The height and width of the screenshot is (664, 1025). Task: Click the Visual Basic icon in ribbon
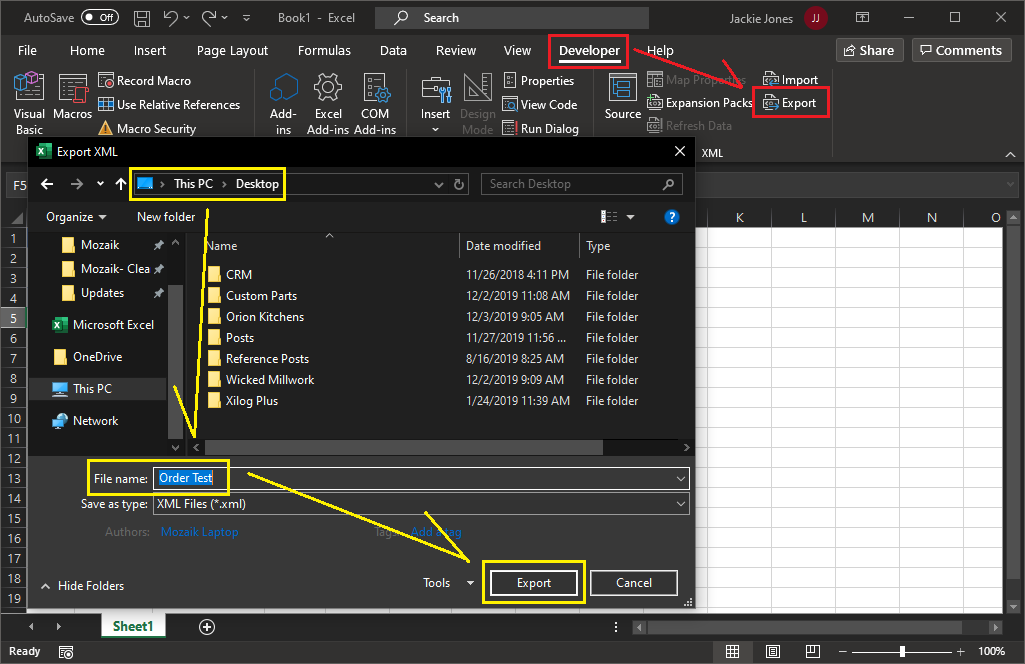click(29, 88)
